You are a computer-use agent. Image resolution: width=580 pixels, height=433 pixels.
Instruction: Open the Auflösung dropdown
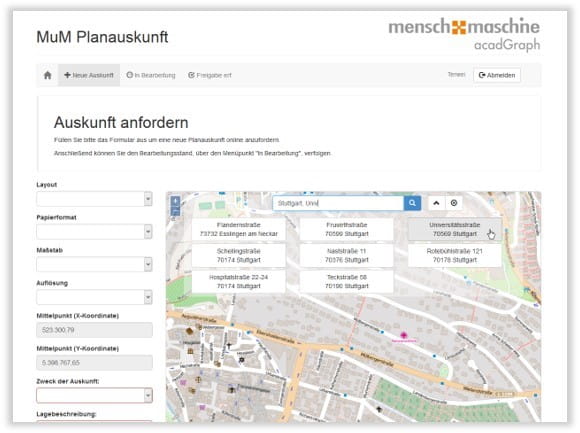[94, 297]
